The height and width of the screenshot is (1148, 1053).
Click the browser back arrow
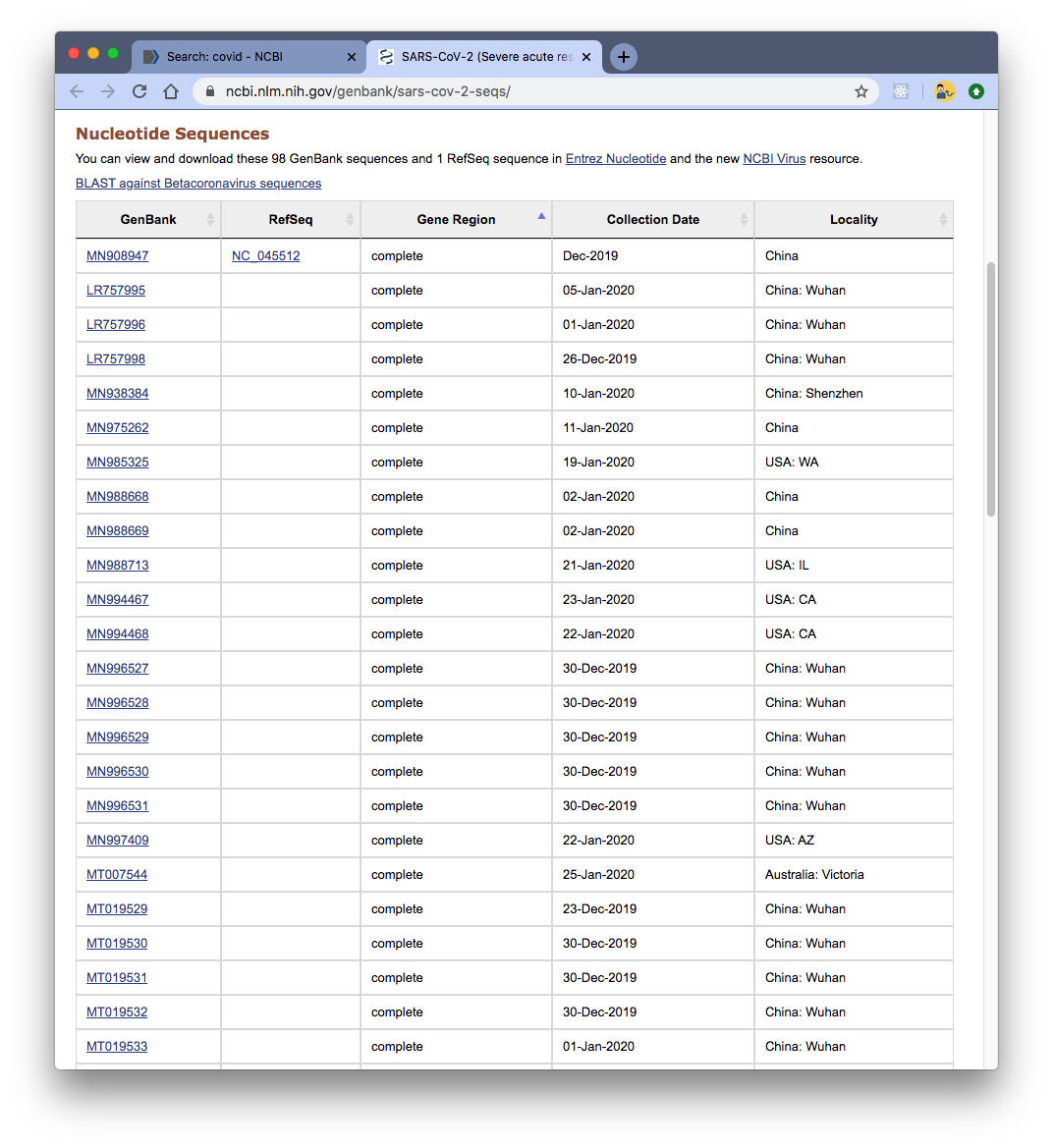point(77,91)
